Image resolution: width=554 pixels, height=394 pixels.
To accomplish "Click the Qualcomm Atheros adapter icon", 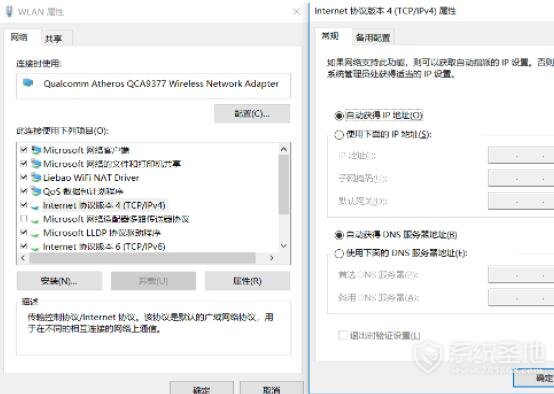I will [28, 83].
